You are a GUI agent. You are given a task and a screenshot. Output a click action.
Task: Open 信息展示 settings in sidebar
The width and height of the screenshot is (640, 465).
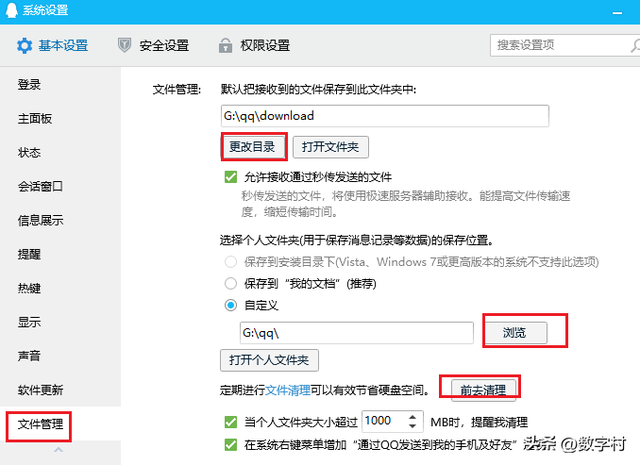coord(40,220)
